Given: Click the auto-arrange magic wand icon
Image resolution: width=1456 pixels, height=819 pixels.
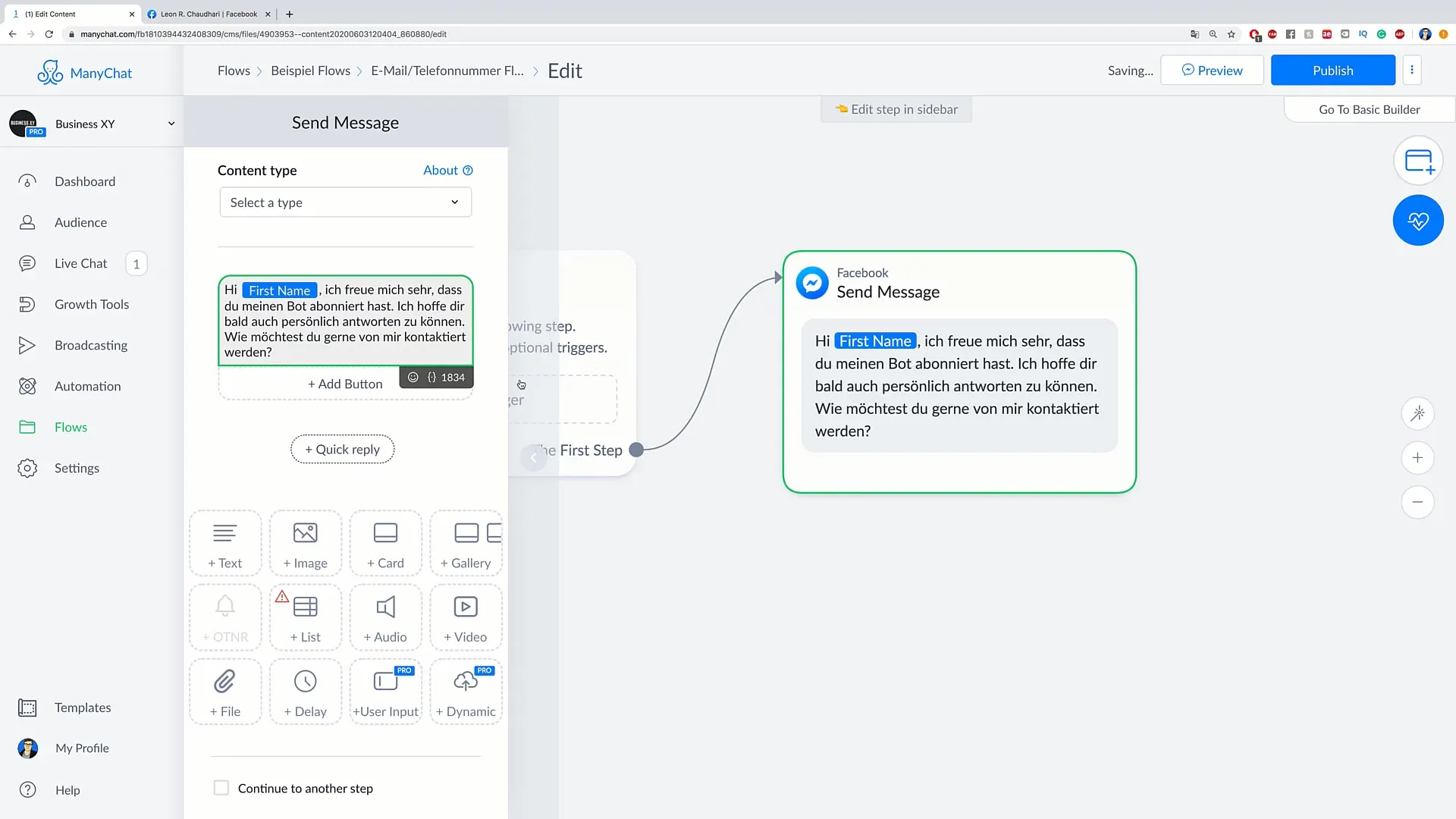Looking at the screenshot, I should pyautogui.click(x=1417, y=413).
